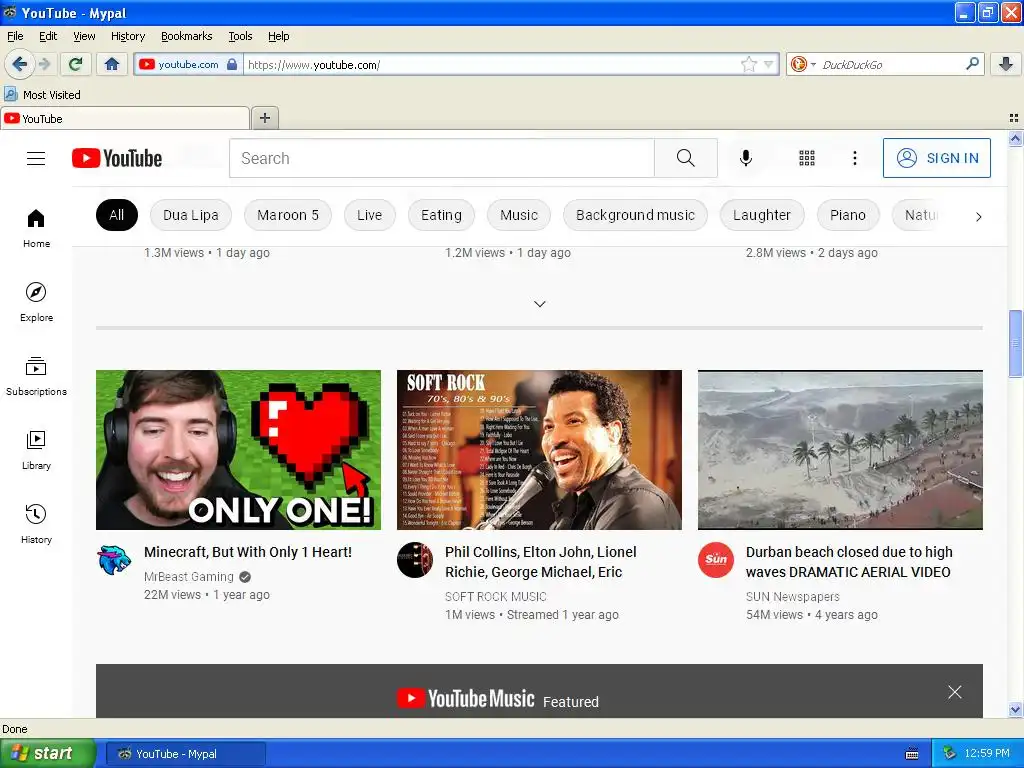Open the Most Visited bookmarks folder
The height and width of the screenshot is (768, 1024).
click(43, 95)
